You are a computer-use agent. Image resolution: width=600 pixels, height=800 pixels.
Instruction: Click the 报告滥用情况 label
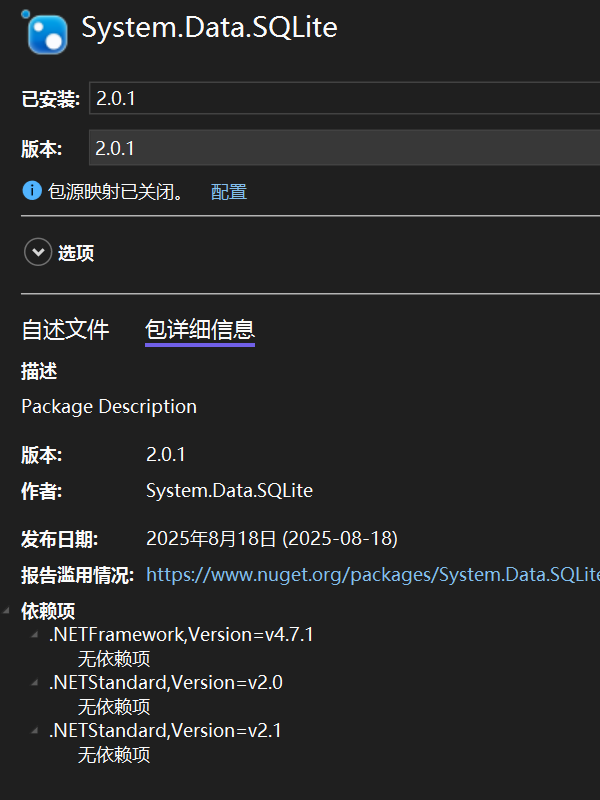[78, 575]
